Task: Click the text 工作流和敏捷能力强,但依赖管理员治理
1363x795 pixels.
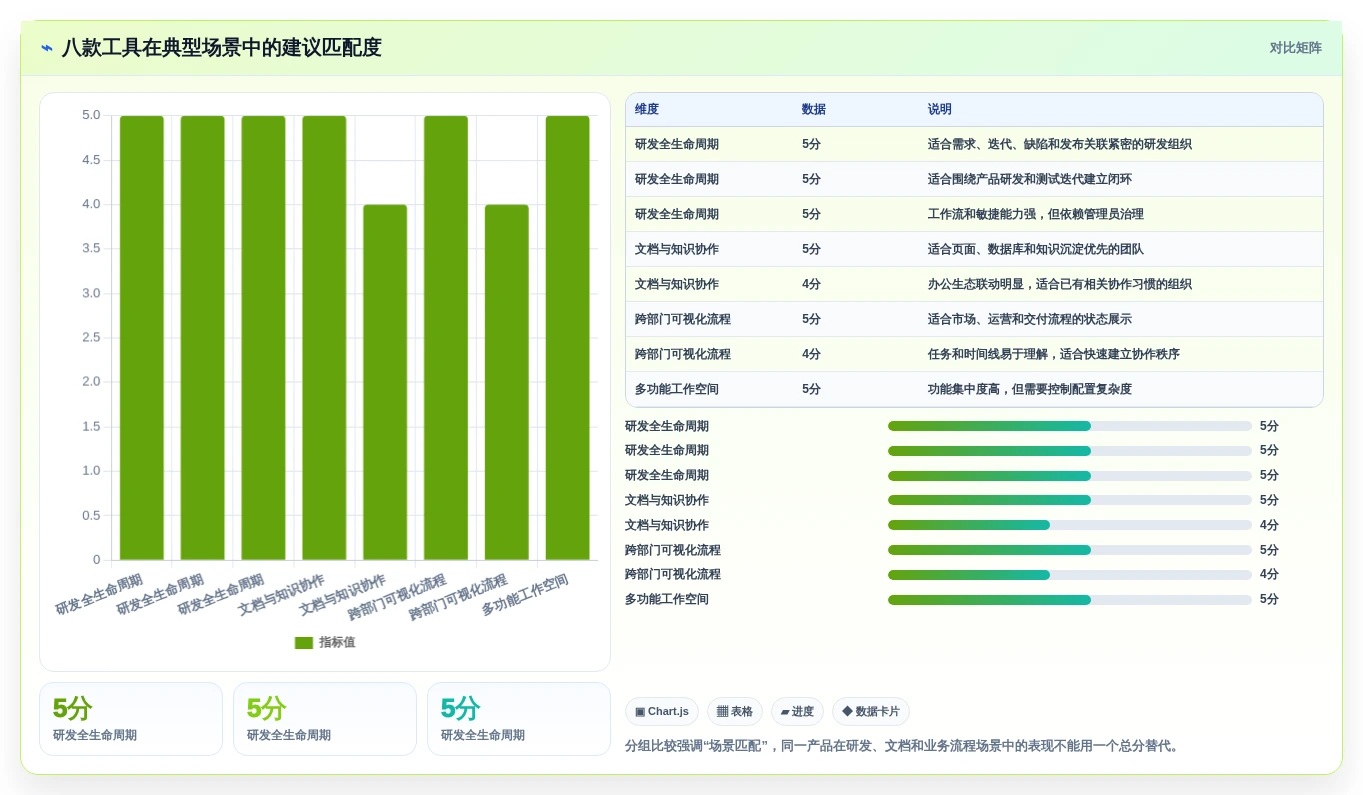Action: click(1036, 214)
